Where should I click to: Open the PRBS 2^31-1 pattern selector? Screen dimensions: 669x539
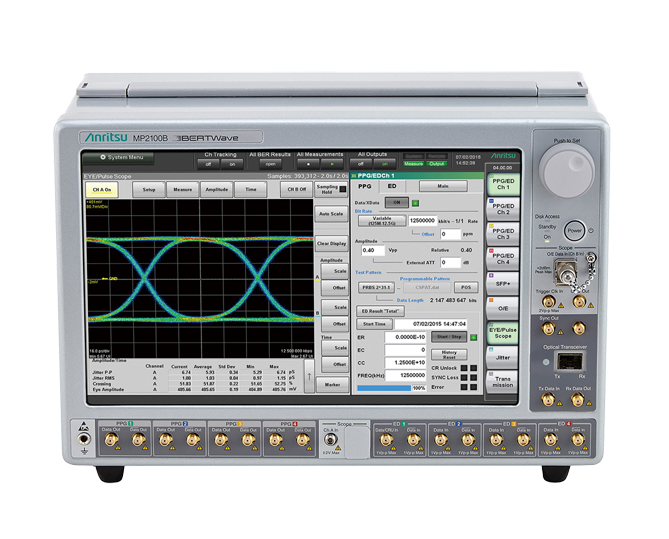coord(374,286)
